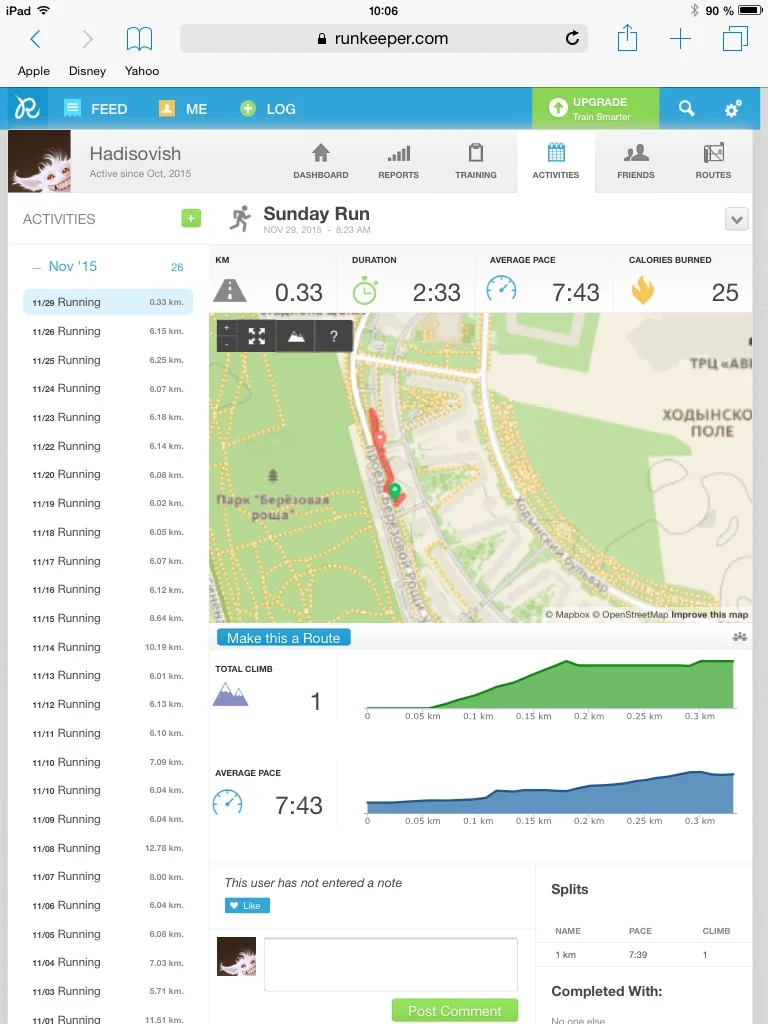Image resolution: width=768 pixels, height=1024 pixels.
Task: Show all Safari tabs
Action: (735, 39)
